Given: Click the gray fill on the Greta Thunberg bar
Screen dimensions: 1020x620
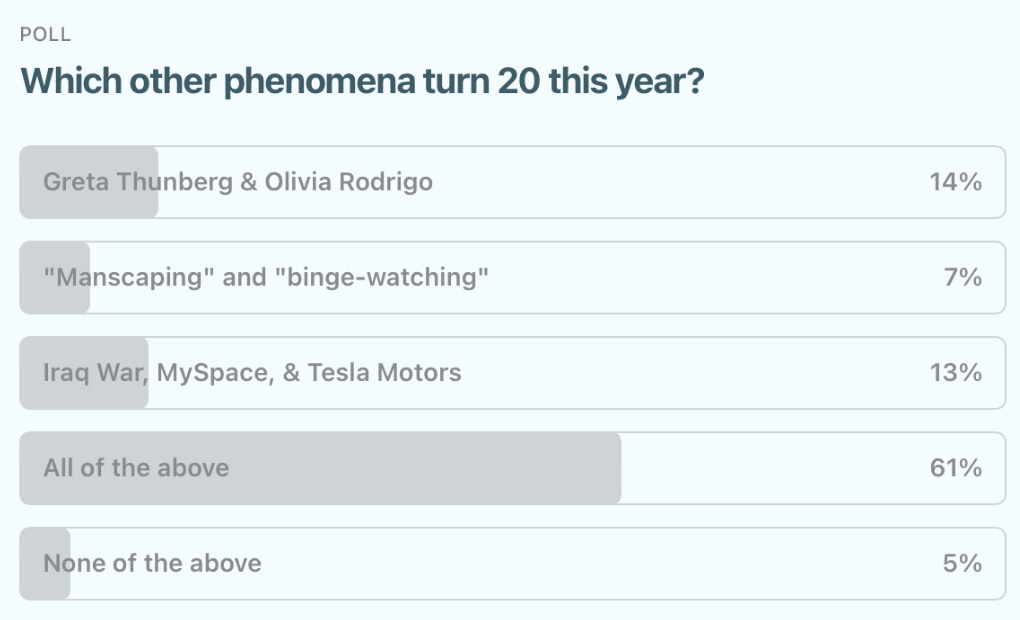Looking at the screenshot, I should tap(88, 182).
